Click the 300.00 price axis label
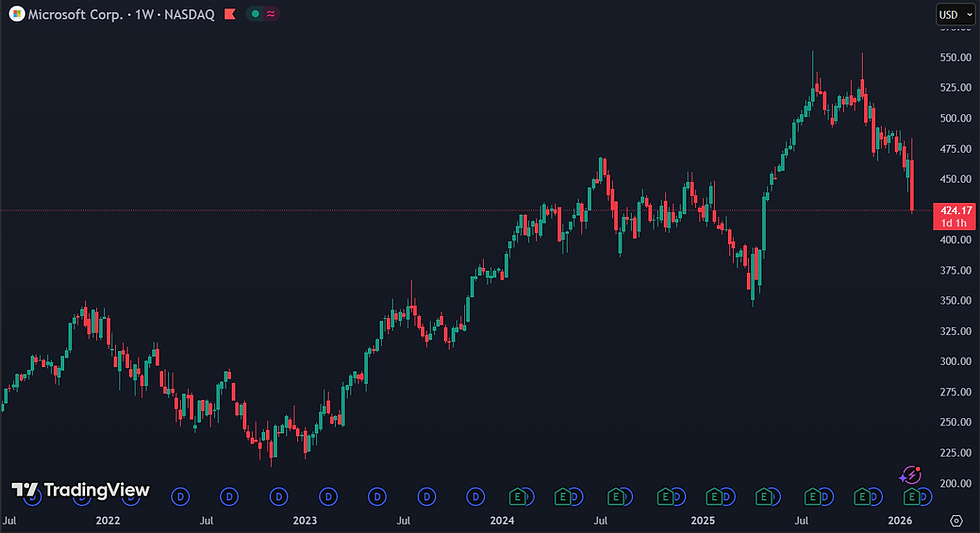 point(956,361)
